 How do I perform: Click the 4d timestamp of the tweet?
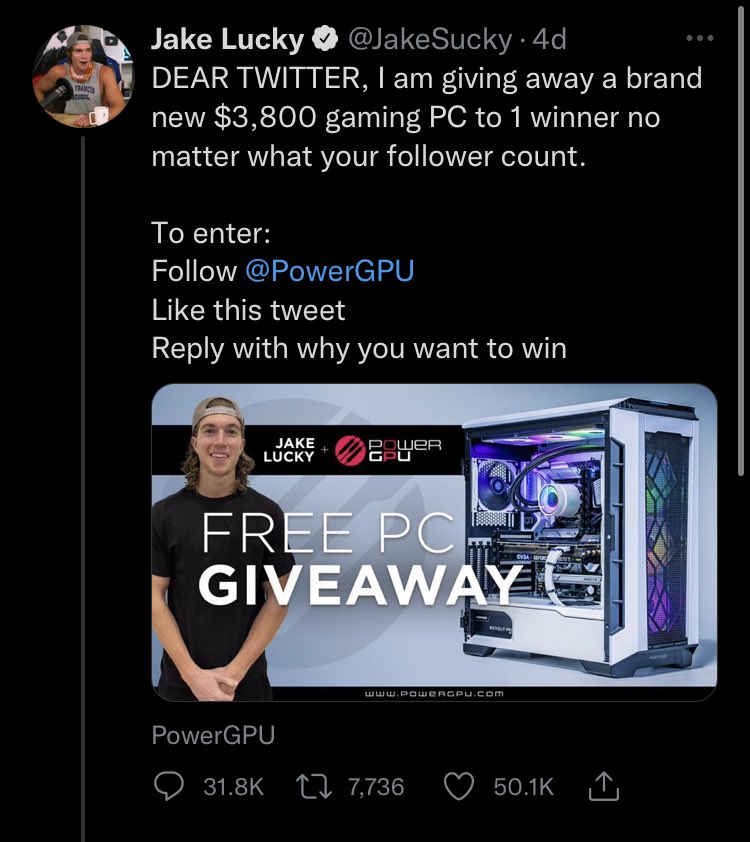pos(550,40)
